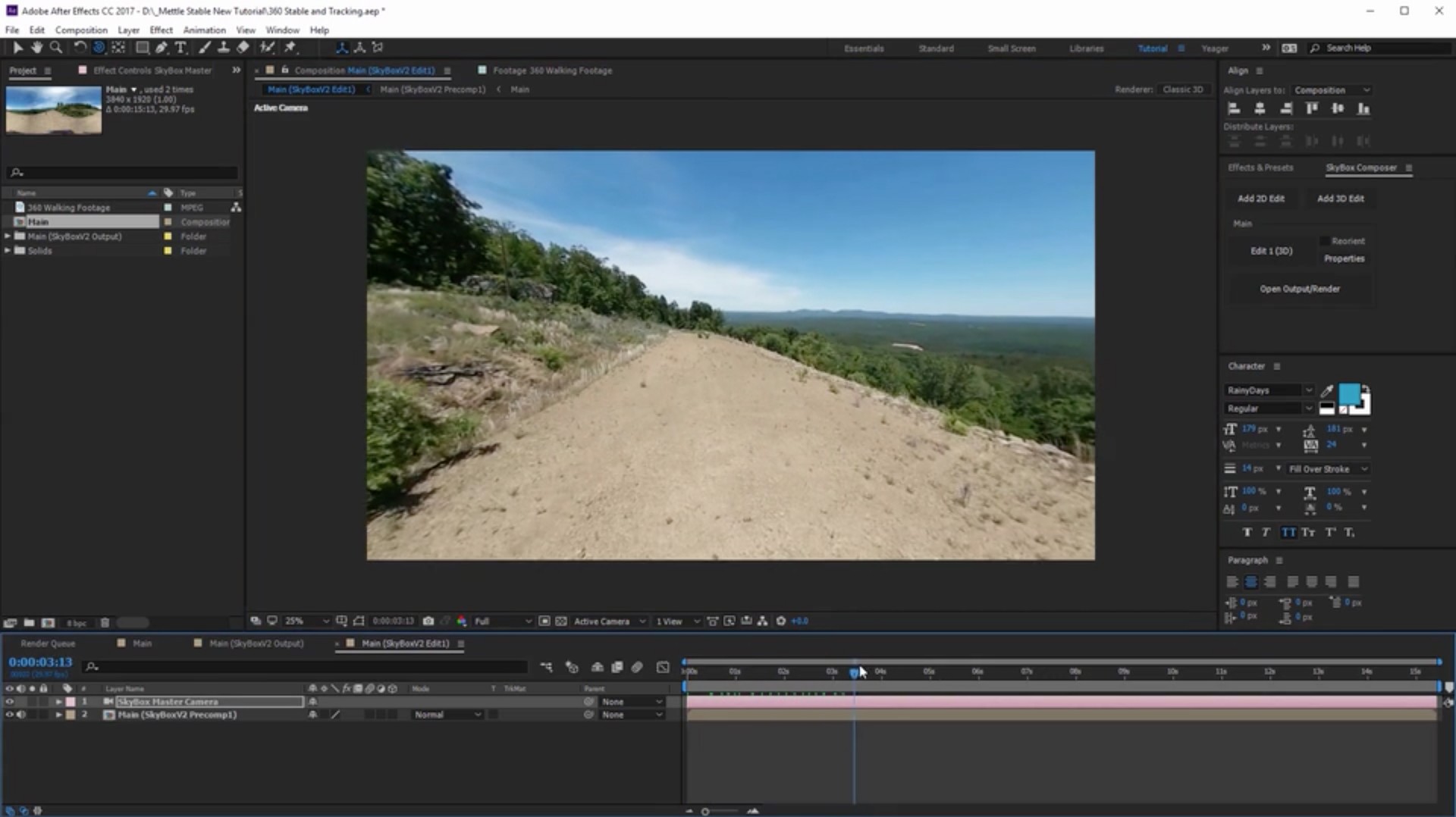Select the Puppet Pin tool

pyautogui.click(x=290, y=47)
